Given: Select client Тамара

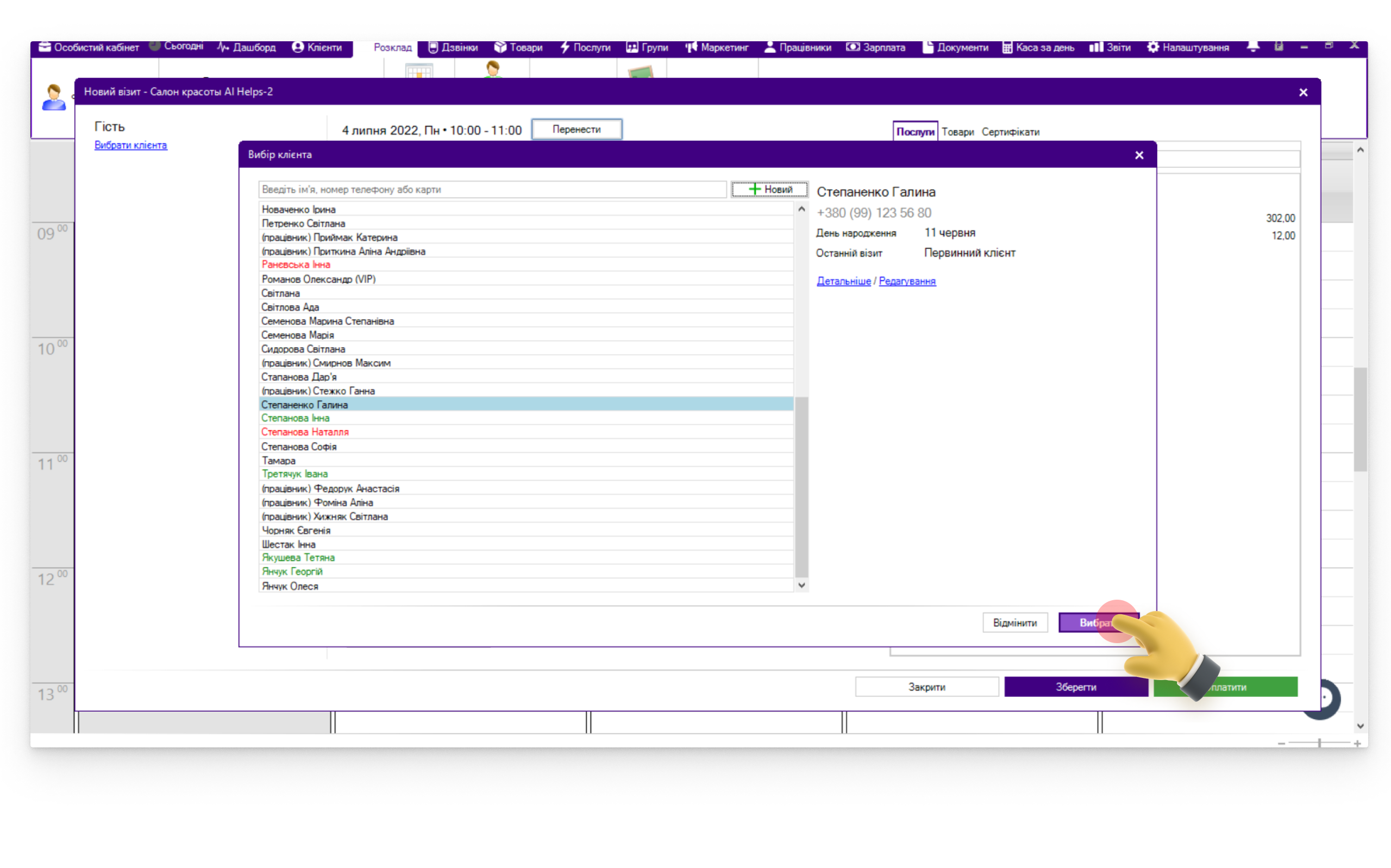Looking at the screenshot, I should pos(526,461).
